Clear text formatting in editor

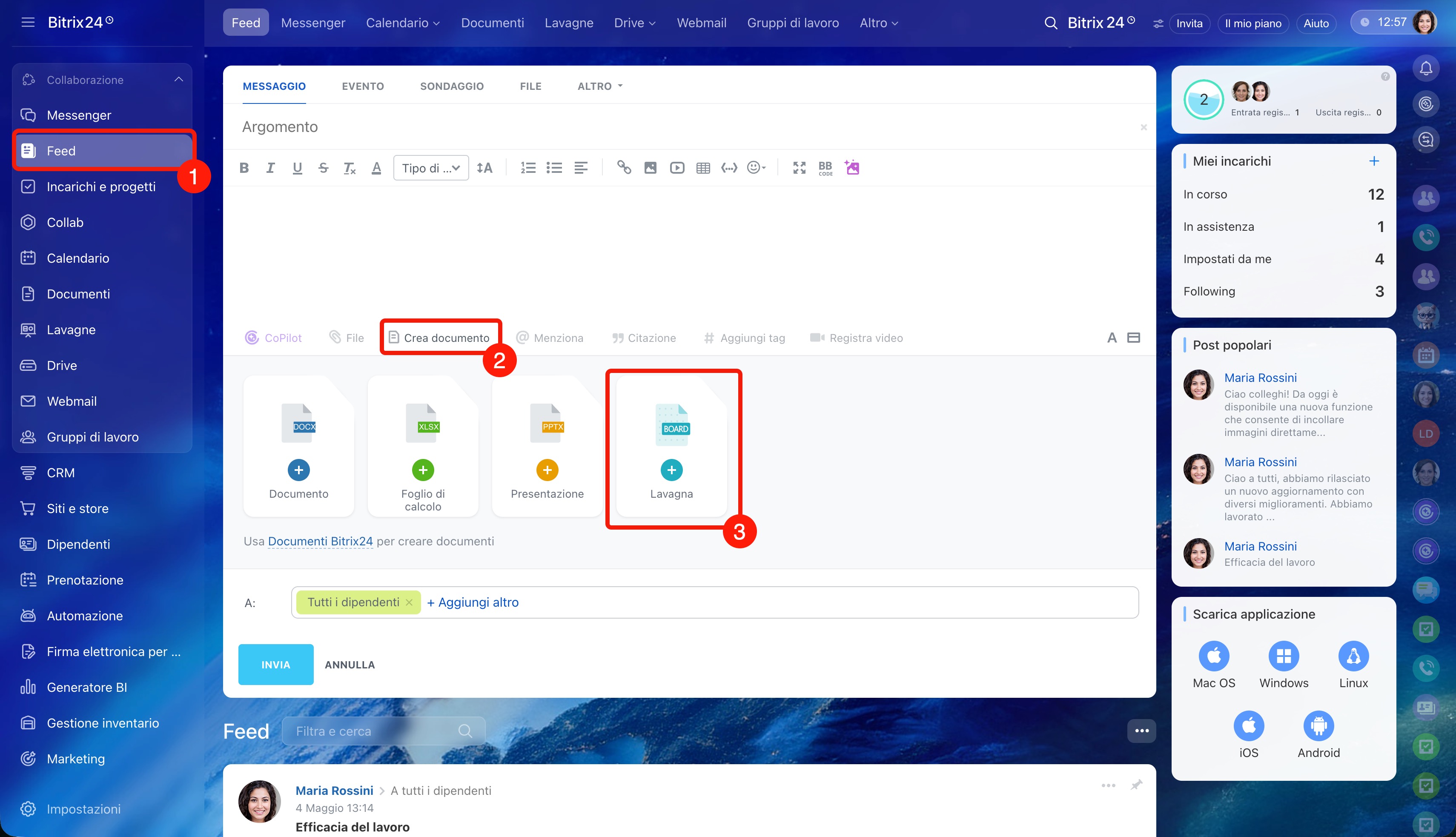click(x=350, y=168)
